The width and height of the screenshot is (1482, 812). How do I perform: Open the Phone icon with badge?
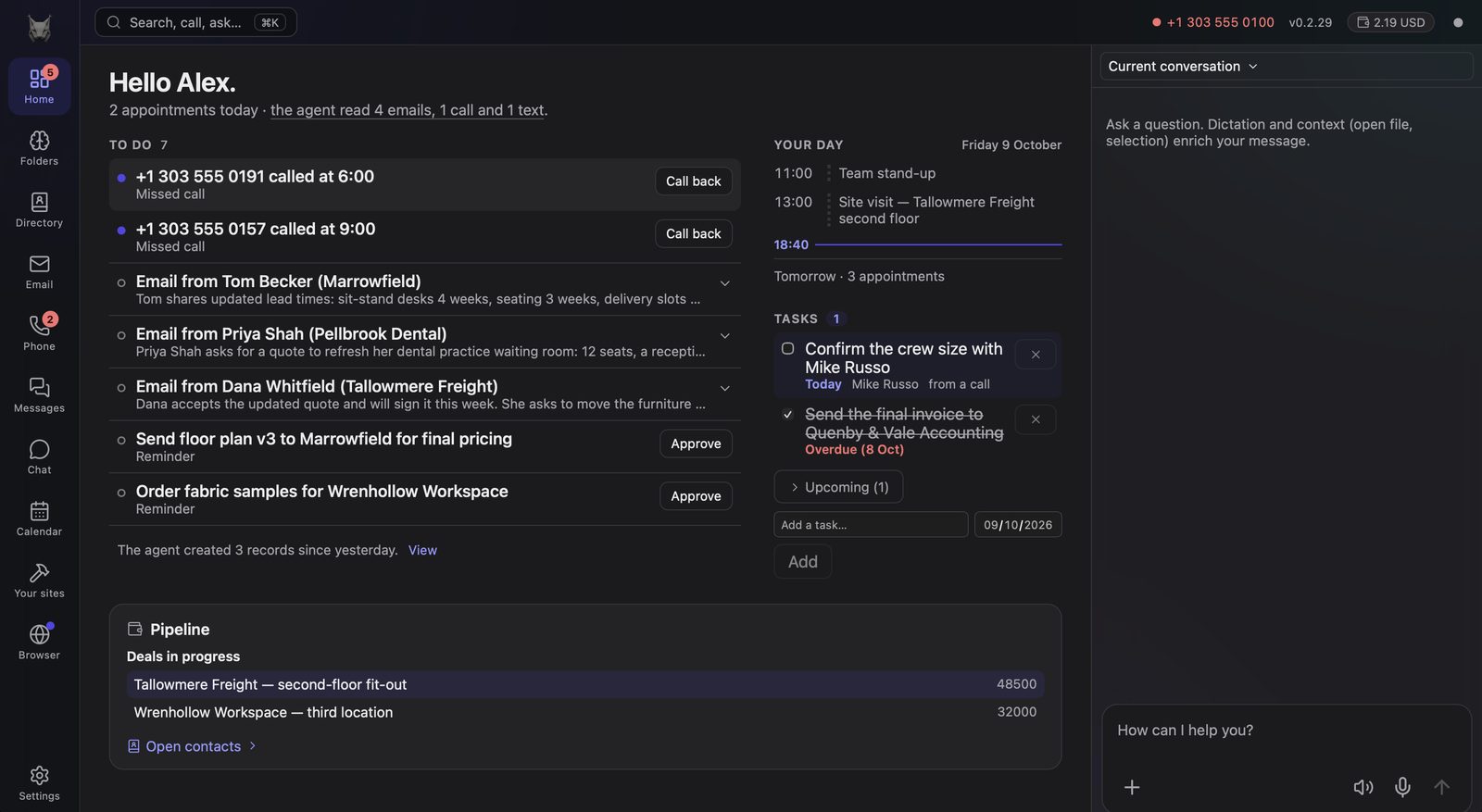39,325
